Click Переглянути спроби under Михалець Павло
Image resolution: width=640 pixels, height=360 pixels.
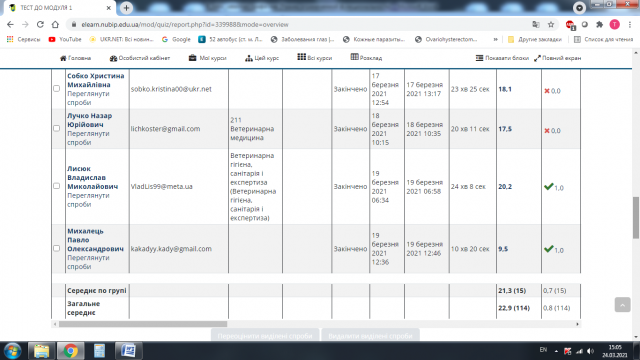tap(88, 262)
